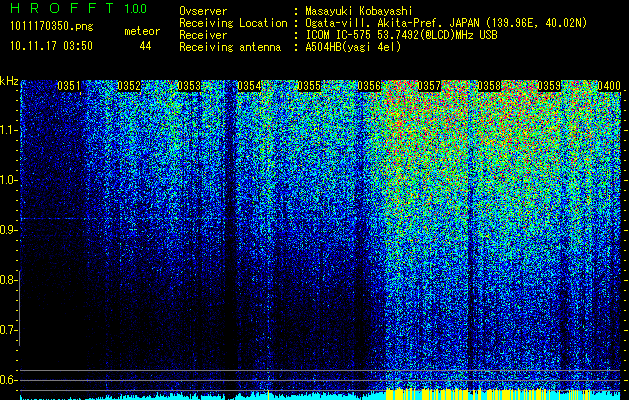This screenshot has height=400, width=629.
Task: Click the kHz axis unit label
Action: click(9, 81)
